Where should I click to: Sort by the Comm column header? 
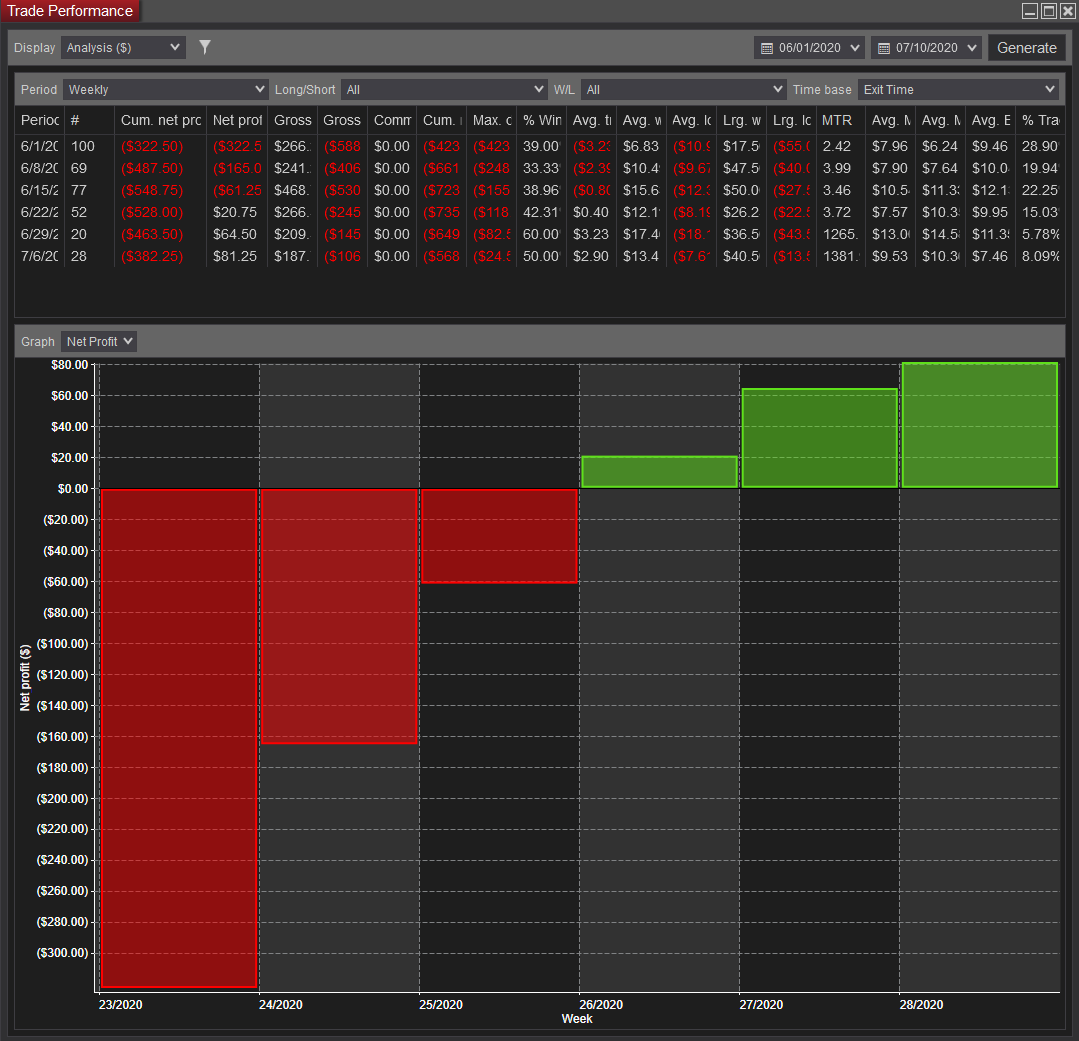tap(392, 120)
